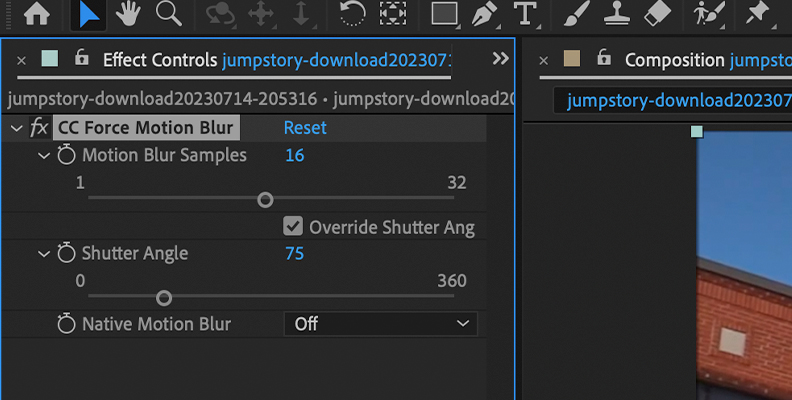The height and width of the screenshot is (400, 792).
Task: Collapse CC Force Motion Blur effect
Action: tap(17, 128)
